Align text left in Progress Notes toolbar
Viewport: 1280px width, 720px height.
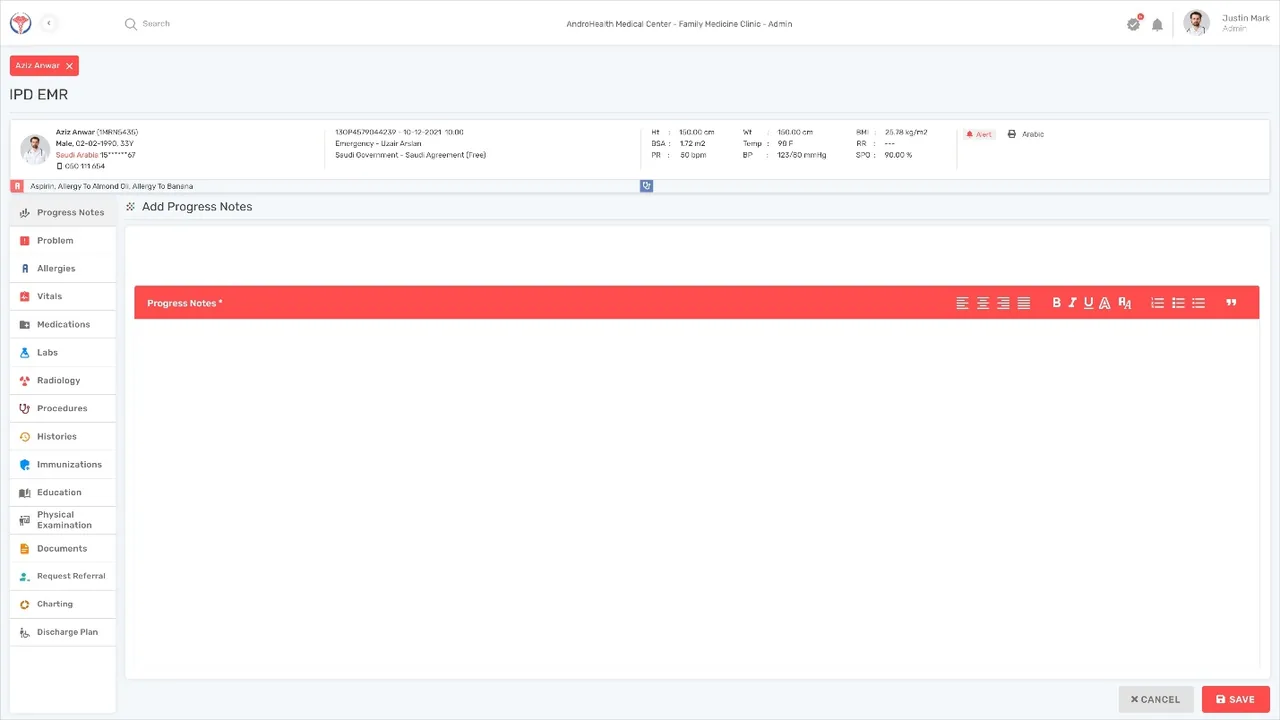click(962, 303)
